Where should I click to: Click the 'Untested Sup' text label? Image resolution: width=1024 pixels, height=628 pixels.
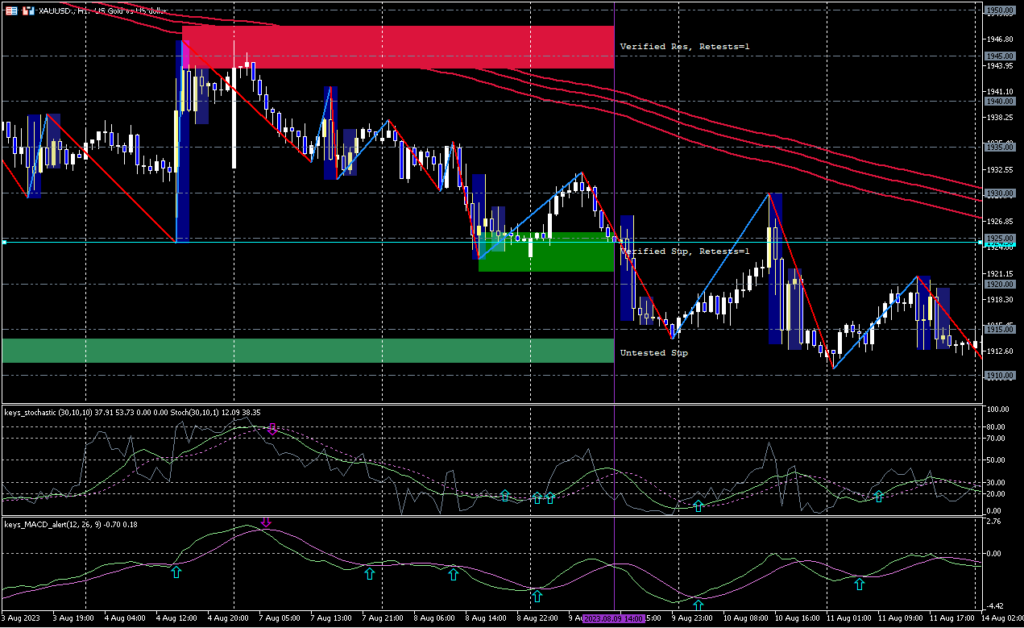click(x=653, y=353)
